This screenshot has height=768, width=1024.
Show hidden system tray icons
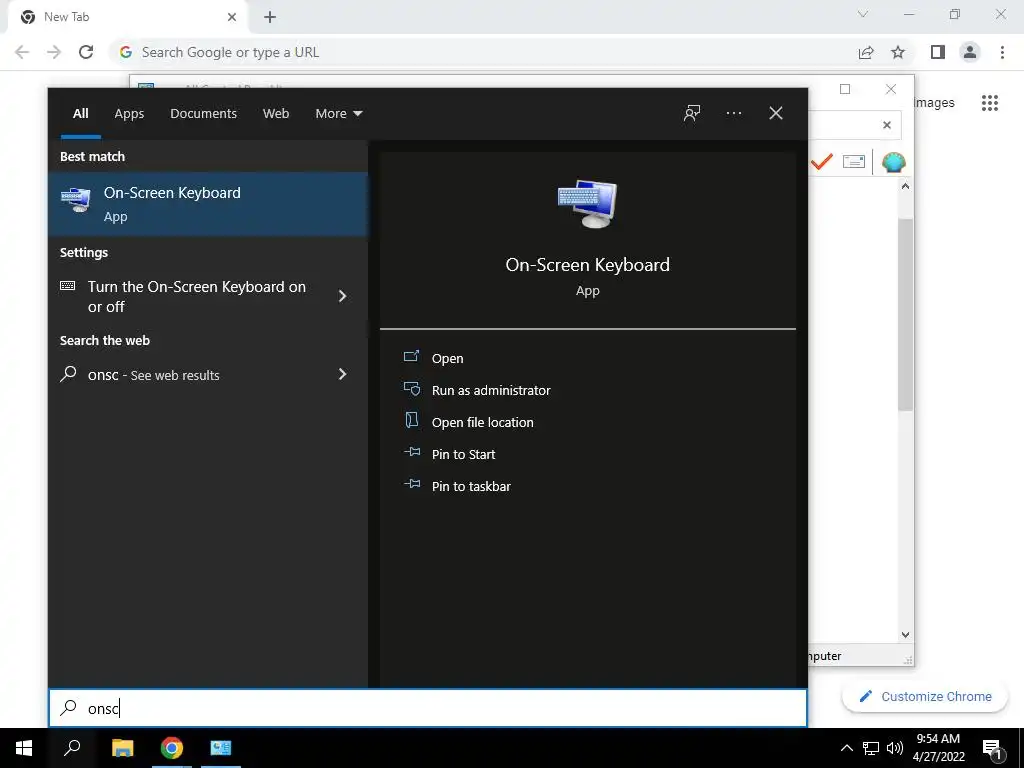(x=846, y=748)
